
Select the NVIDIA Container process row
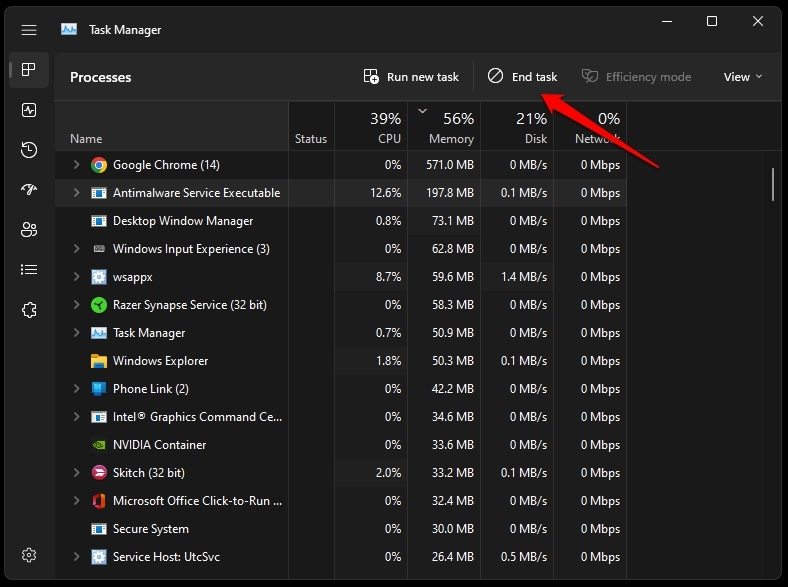pyautogui.click(x=340, y=445)
